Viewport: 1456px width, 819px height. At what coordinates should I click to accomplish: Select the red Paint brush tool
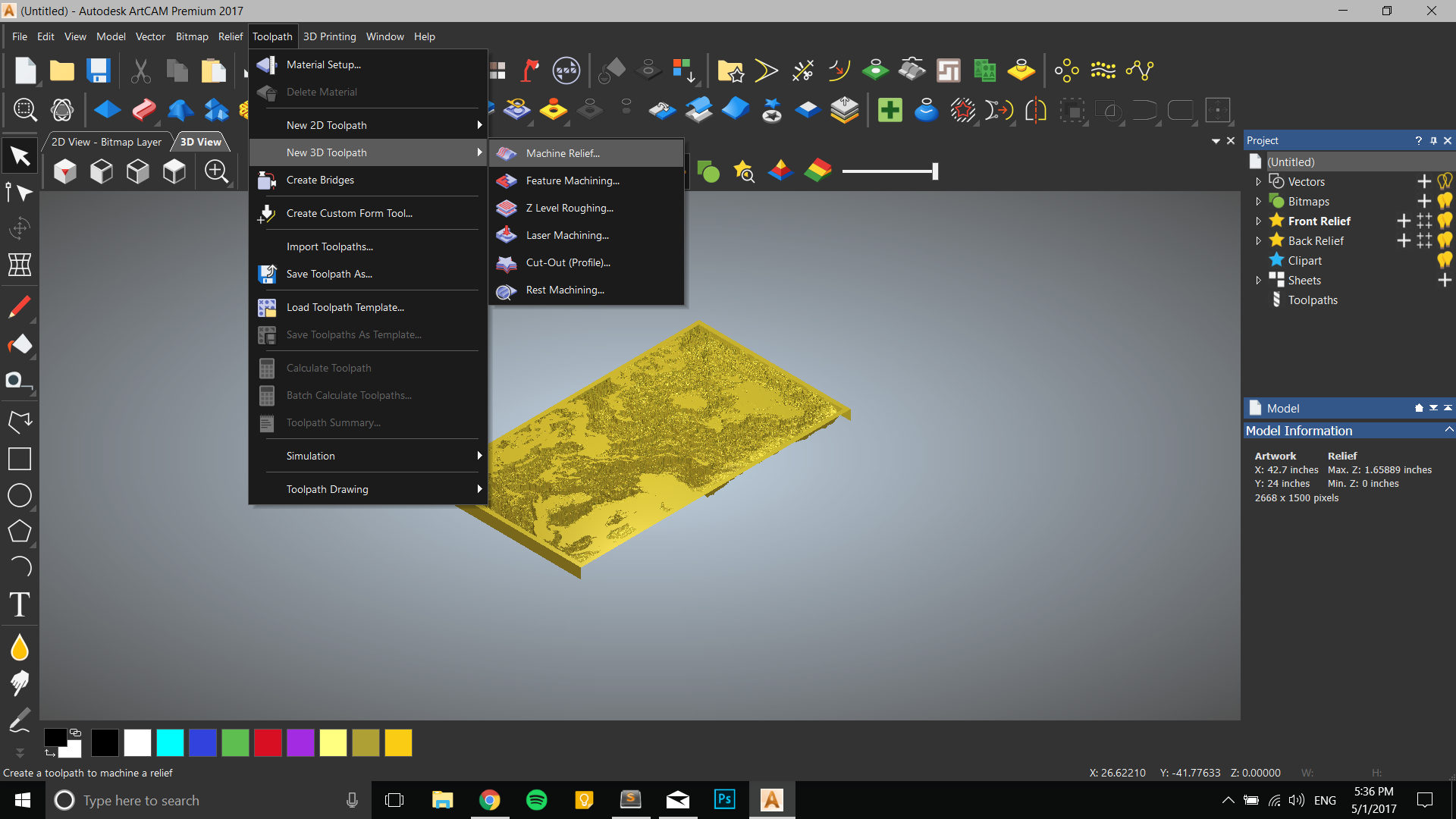pyautogui.click(x=20, y=307)
